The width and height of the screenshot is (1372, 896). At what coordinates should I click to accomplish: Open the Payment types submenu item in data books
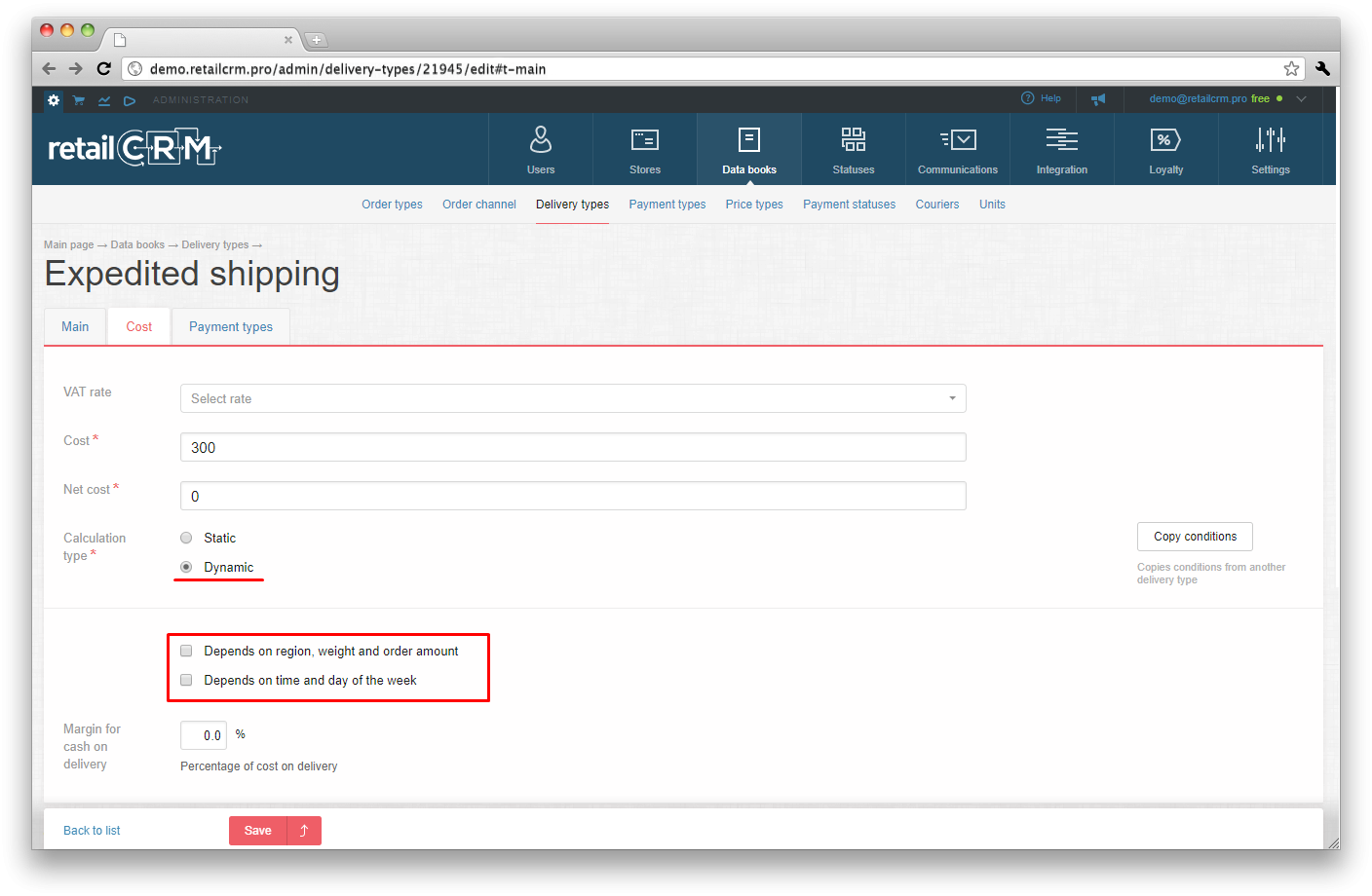667,205
